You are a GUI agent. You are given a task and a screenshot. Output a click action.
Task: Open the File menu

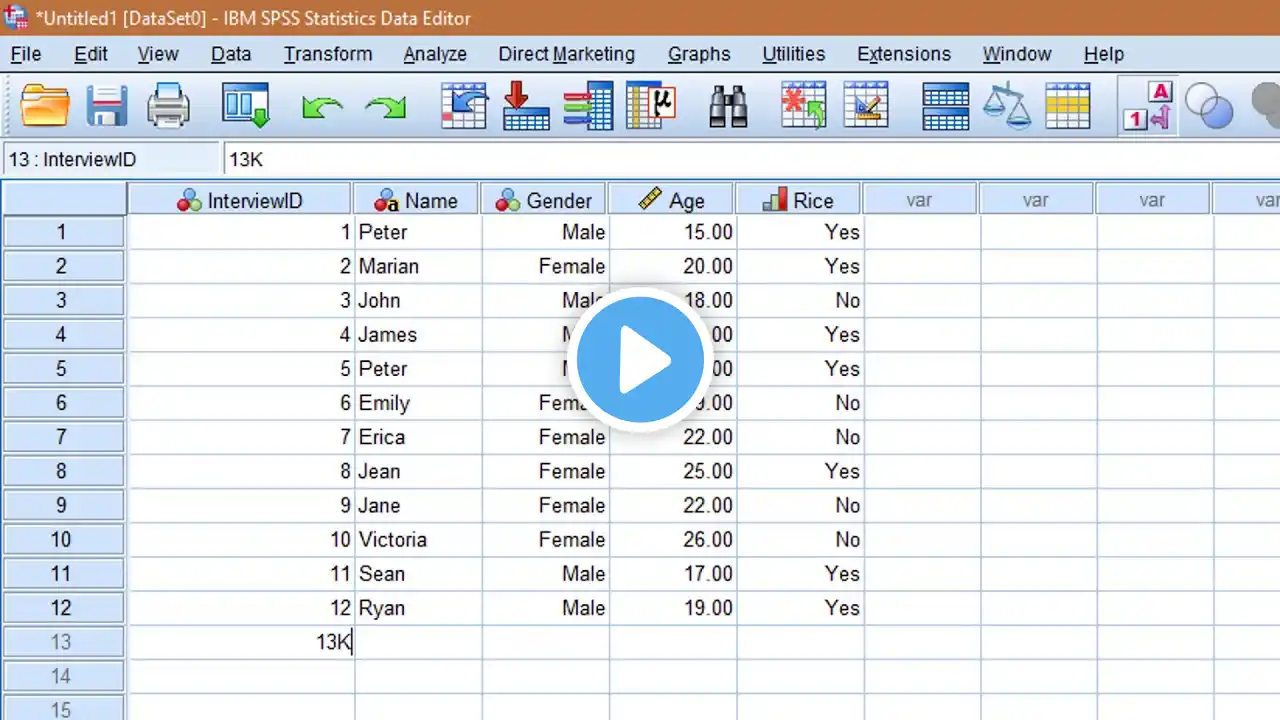[x=26, y=54]
